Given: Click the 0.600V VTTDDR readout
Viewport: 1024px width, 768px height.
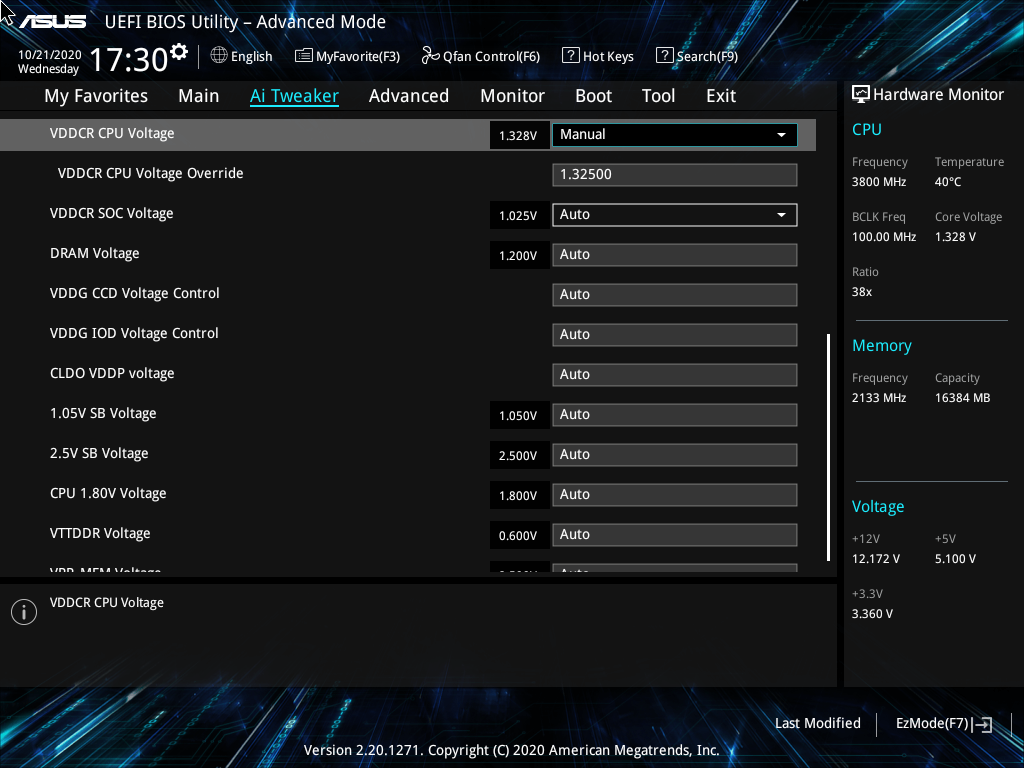Looking at the screenshot, I should pos(519,536).
